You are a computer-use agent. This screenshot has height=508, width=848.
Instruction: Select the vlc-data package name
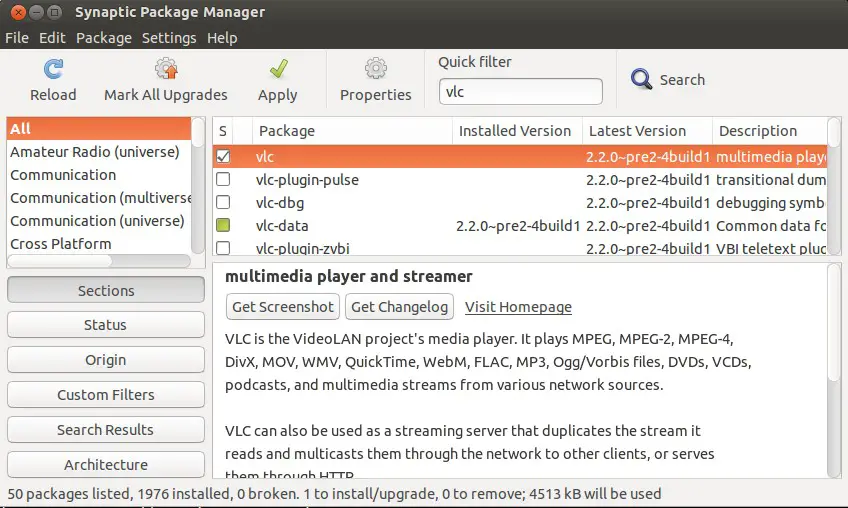tap(282, 226)
